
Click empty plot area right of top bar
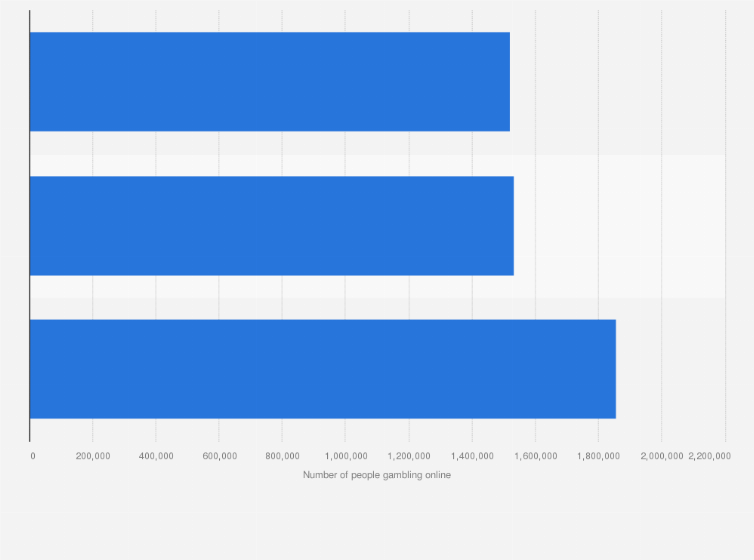(618, 82)
